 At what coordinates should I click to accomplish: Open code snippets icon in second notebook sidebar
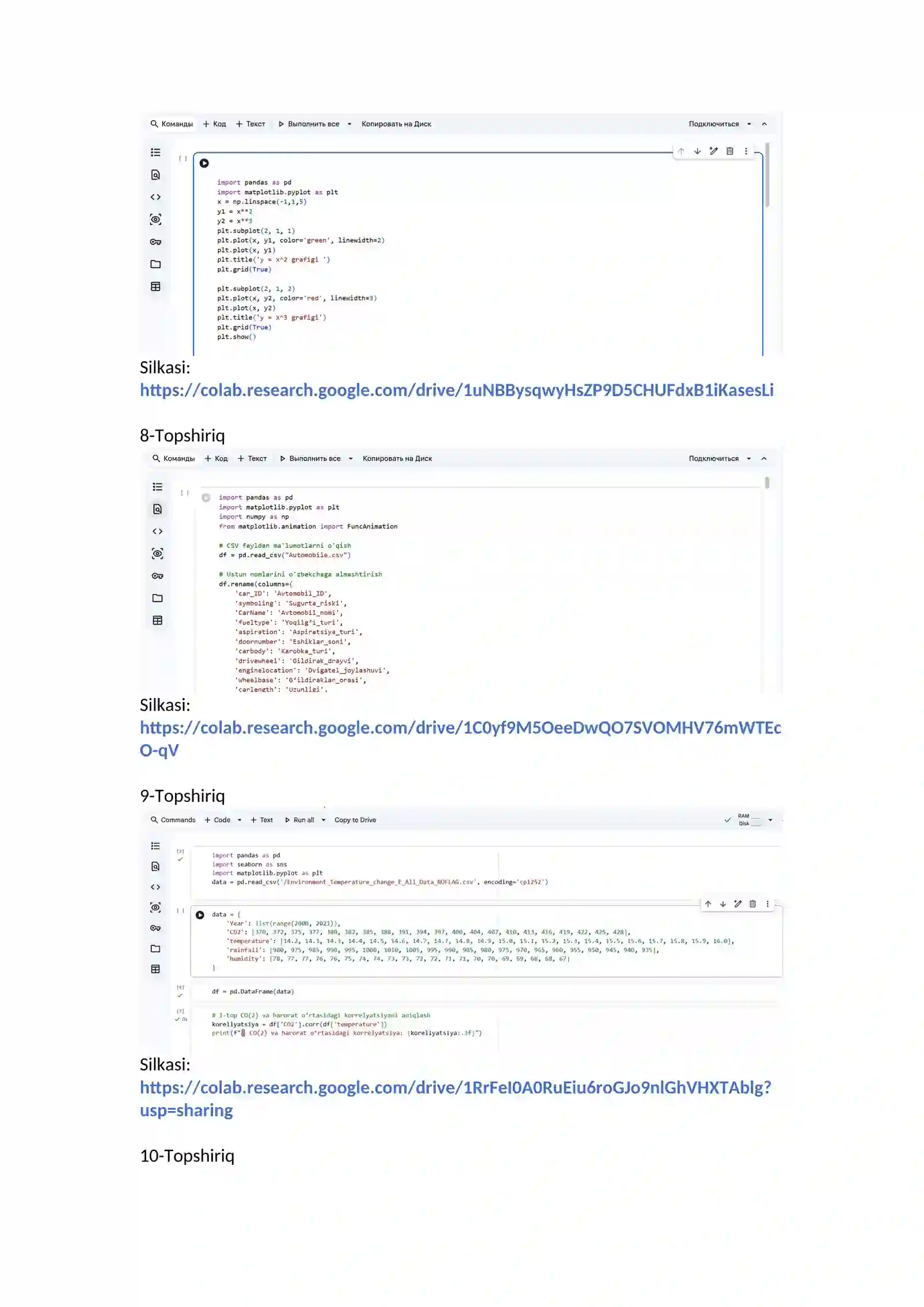point(157,532)
